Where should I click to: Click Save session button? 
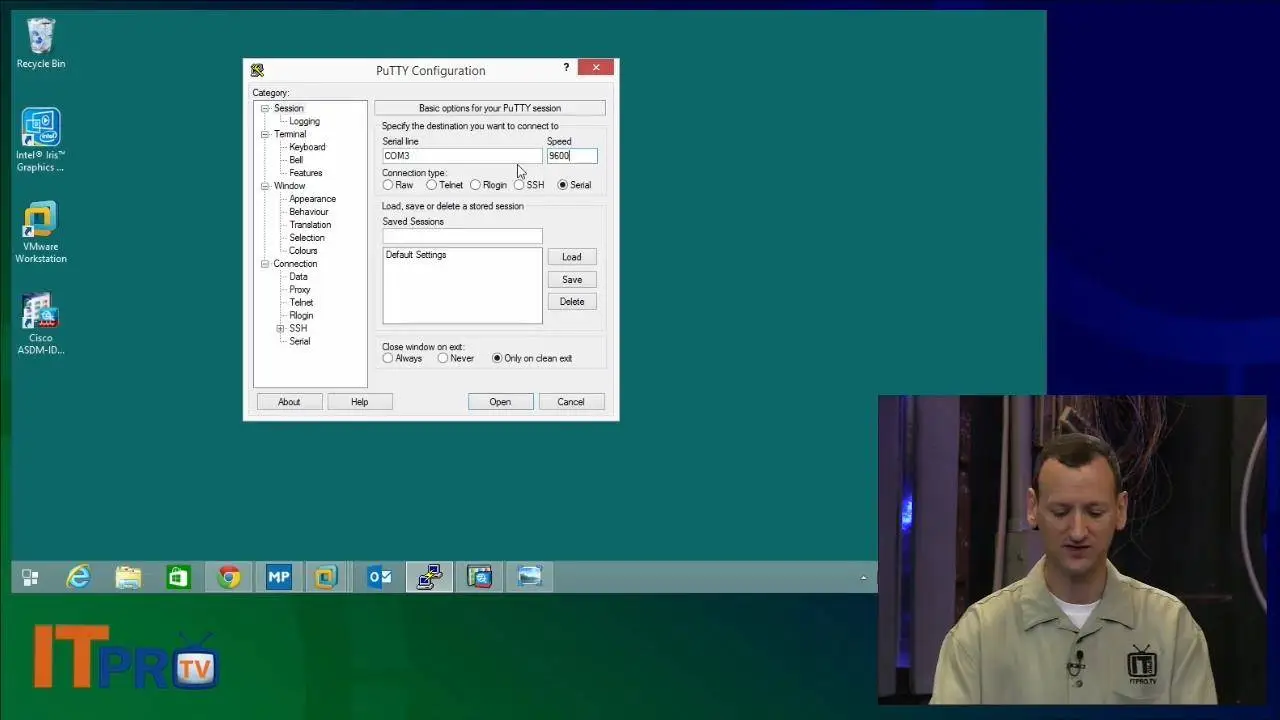(x=572, y=280)
